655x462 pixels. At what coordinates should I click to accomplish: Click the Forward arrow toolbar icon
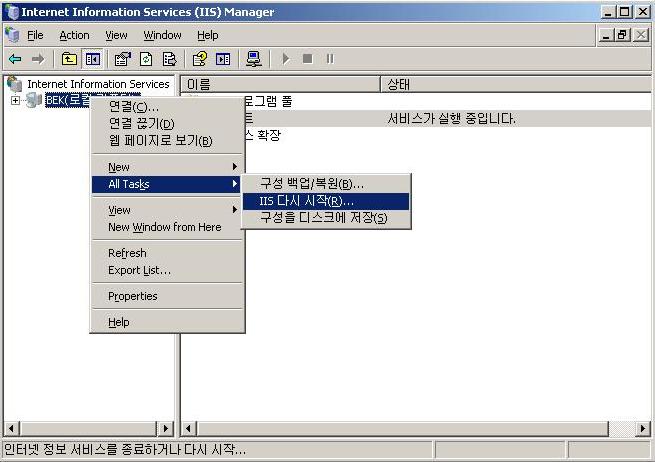[x=38, y=59]
